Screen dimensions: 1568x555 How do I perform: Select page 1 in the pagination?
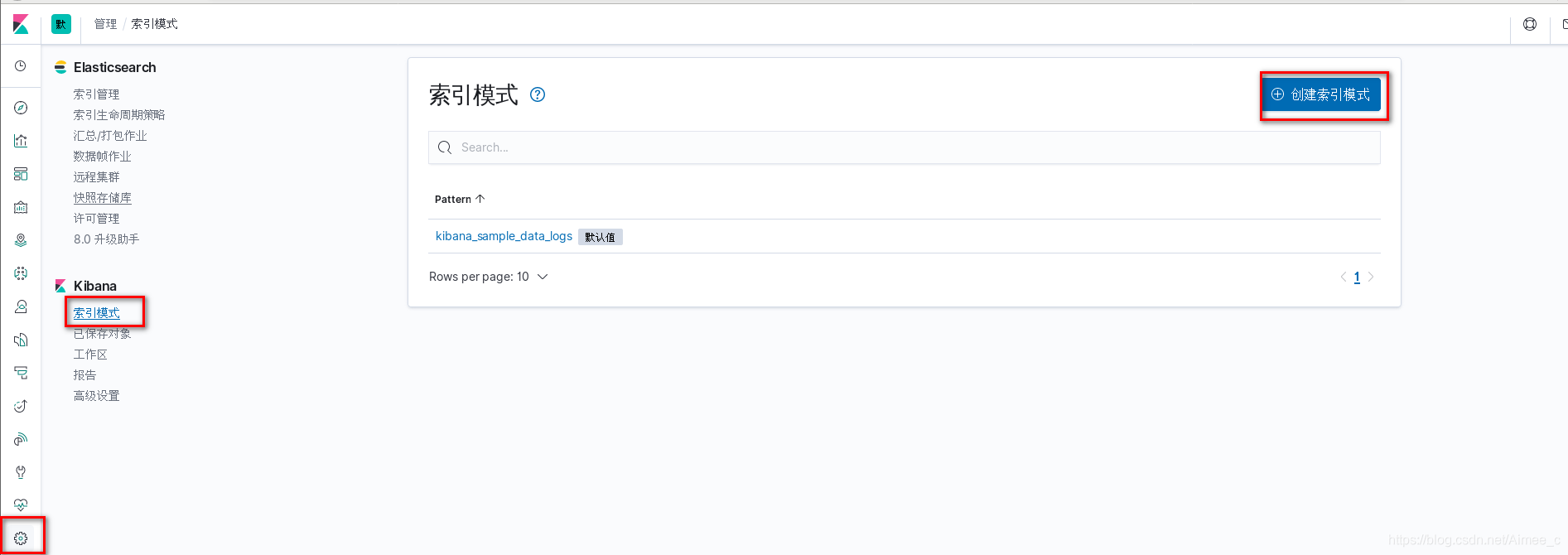coord(1357,277)
